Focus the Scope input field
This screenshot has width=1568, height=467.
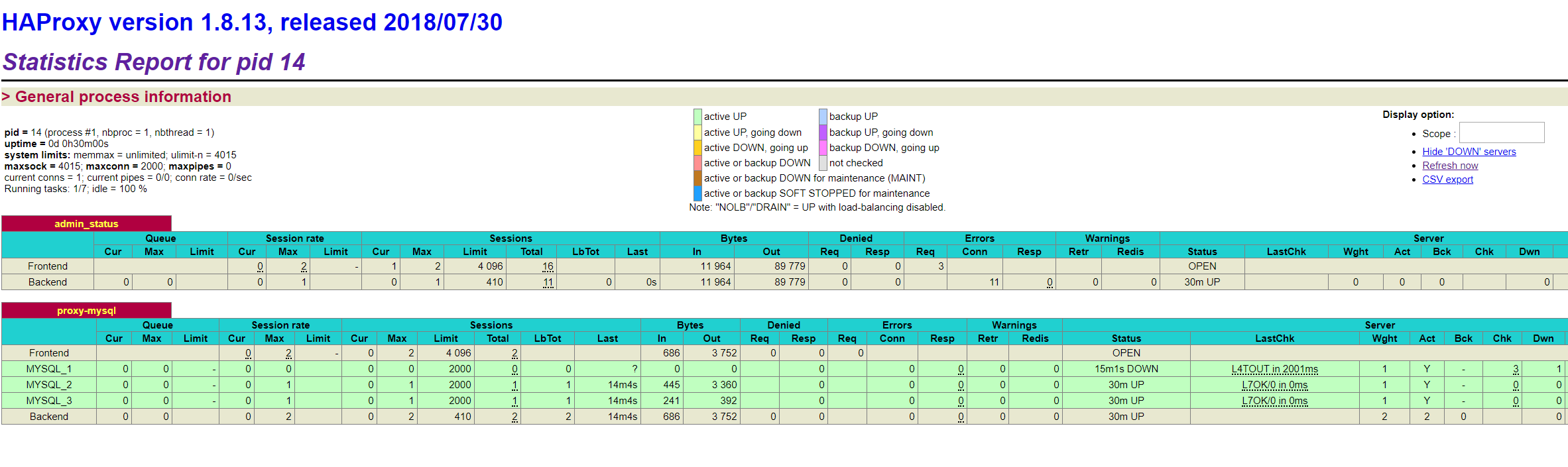(x=1501, y=132)
